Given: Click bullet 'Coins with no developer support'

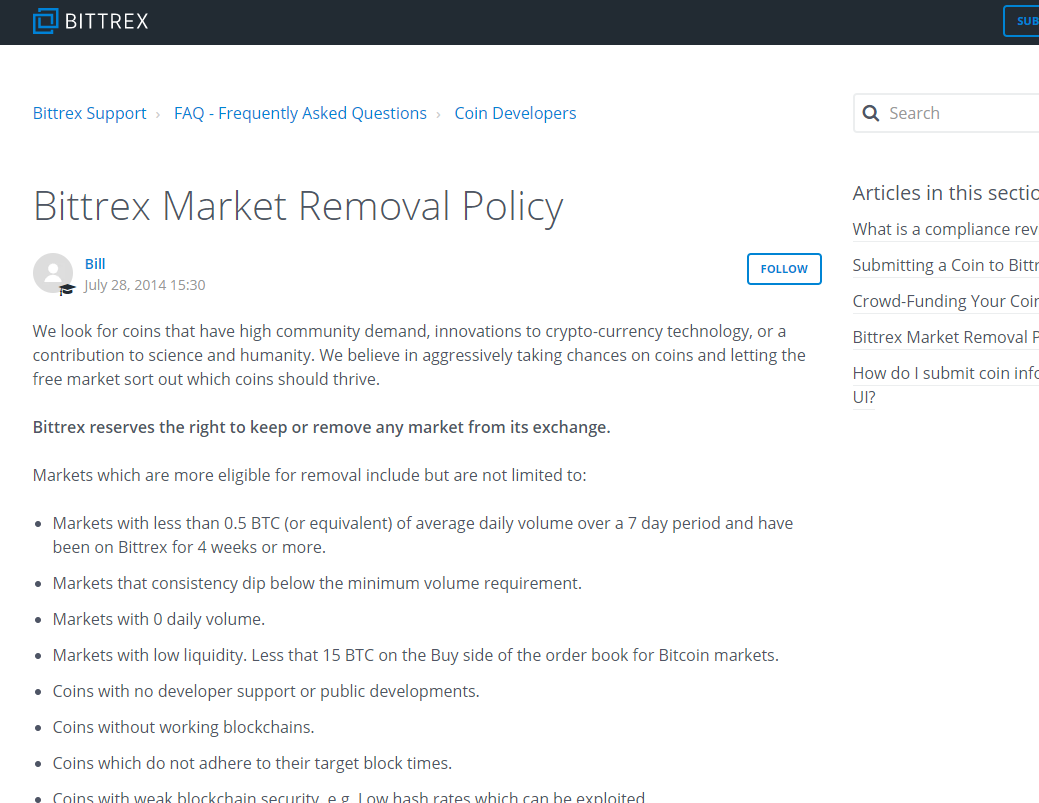Looking at the screenshot, I should point(266,692).
